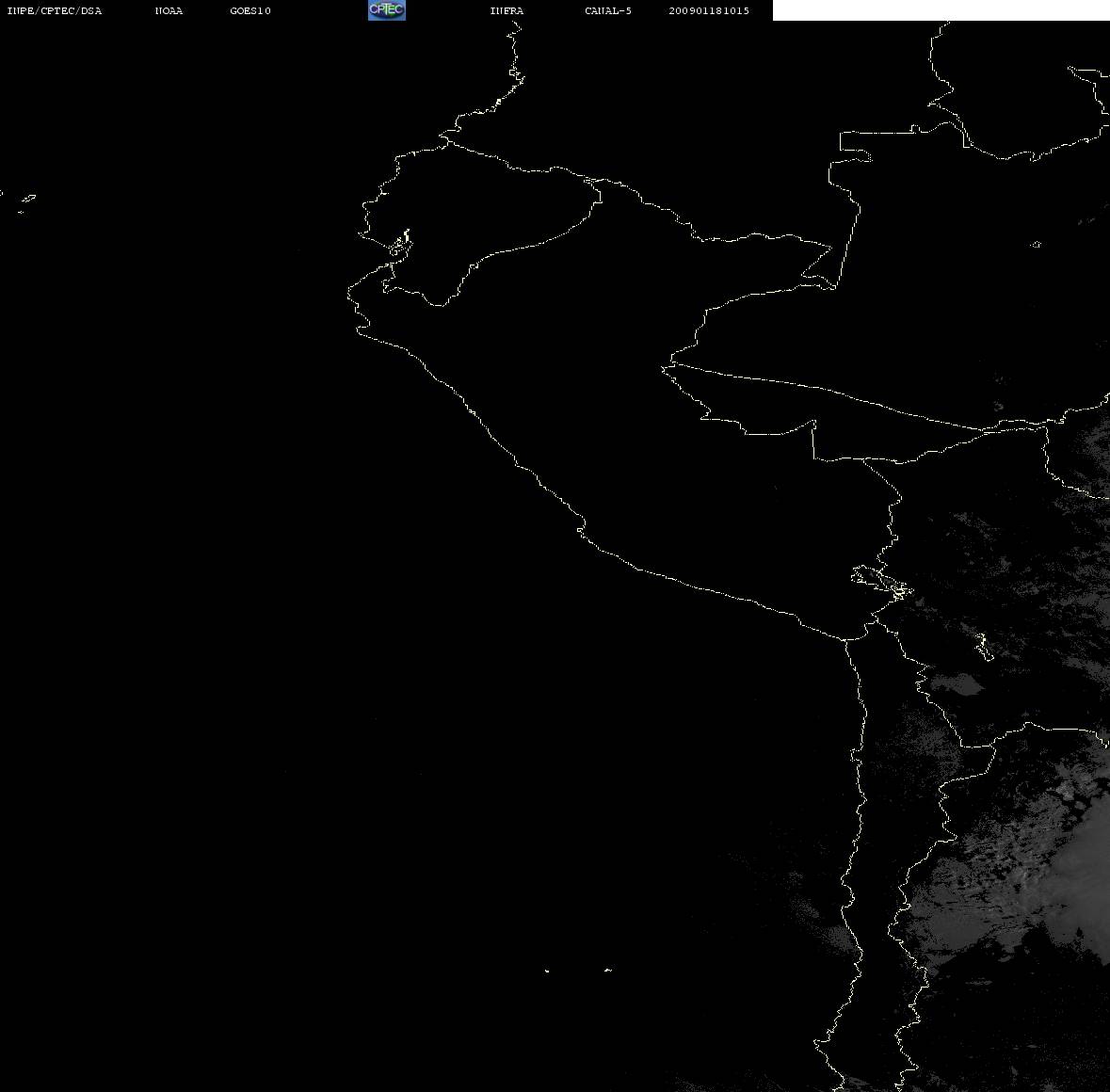The image size is (1110, 1092).
Task: Click the 200901181015 timestamp text
Action: tap(709, 10)
